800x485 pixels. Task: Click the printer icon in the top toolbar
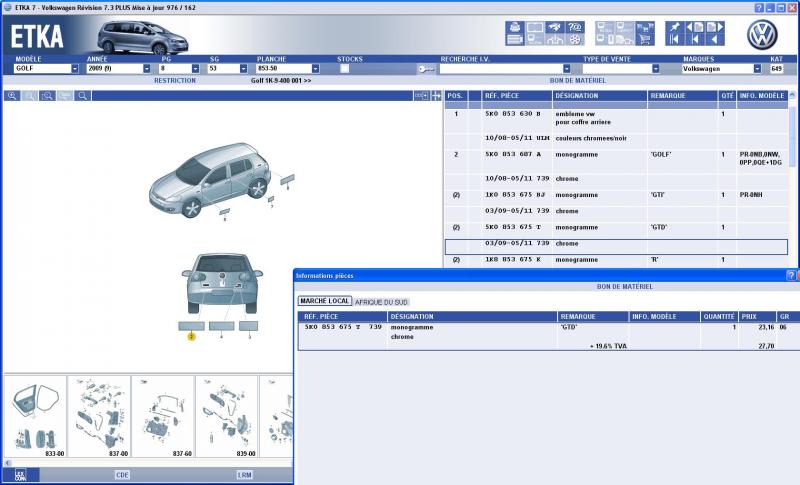pos(515,27)
